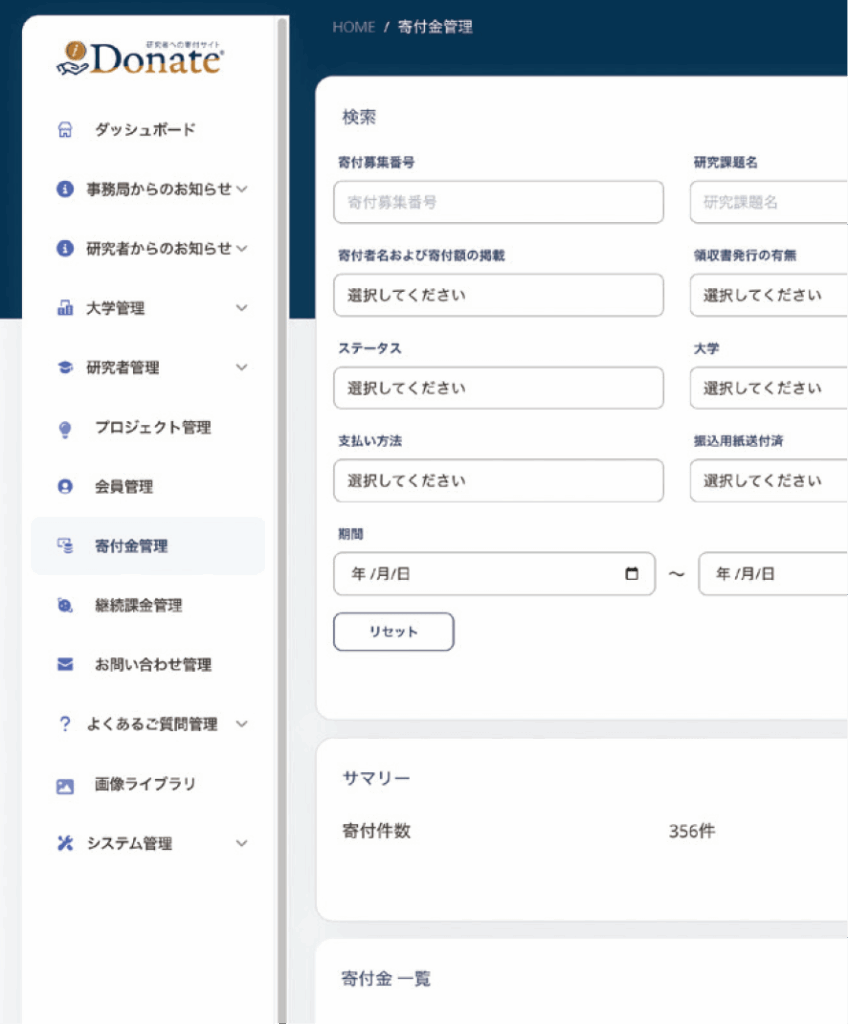Screen dimensions: 848x1024
Task: Click the icon beside 継続課金管理
Action: coord(65,606)
